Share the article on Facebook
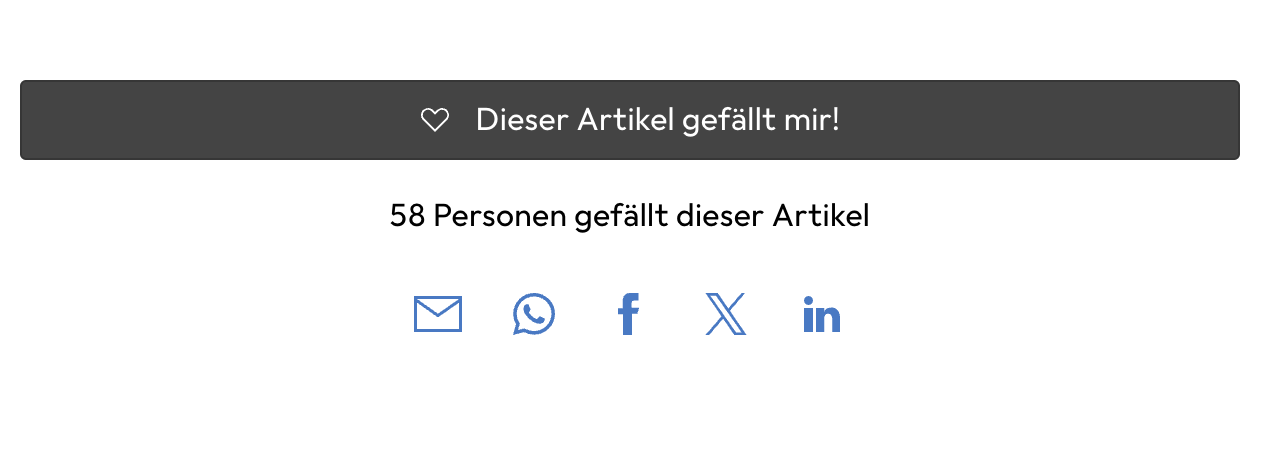This screenshot has height=452, width=1268. point(628,314)
